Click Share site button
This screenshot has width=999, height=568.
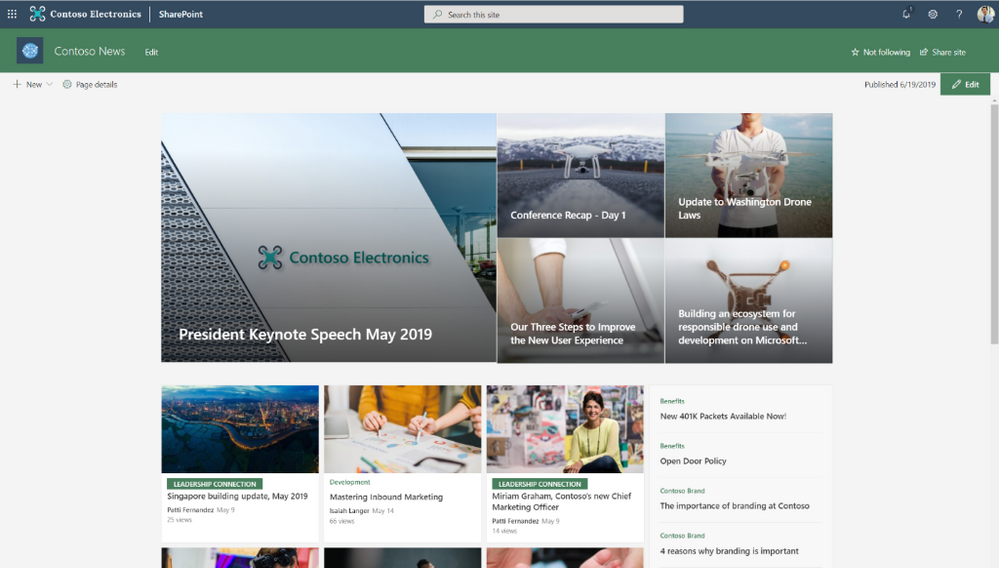(943, 52)
